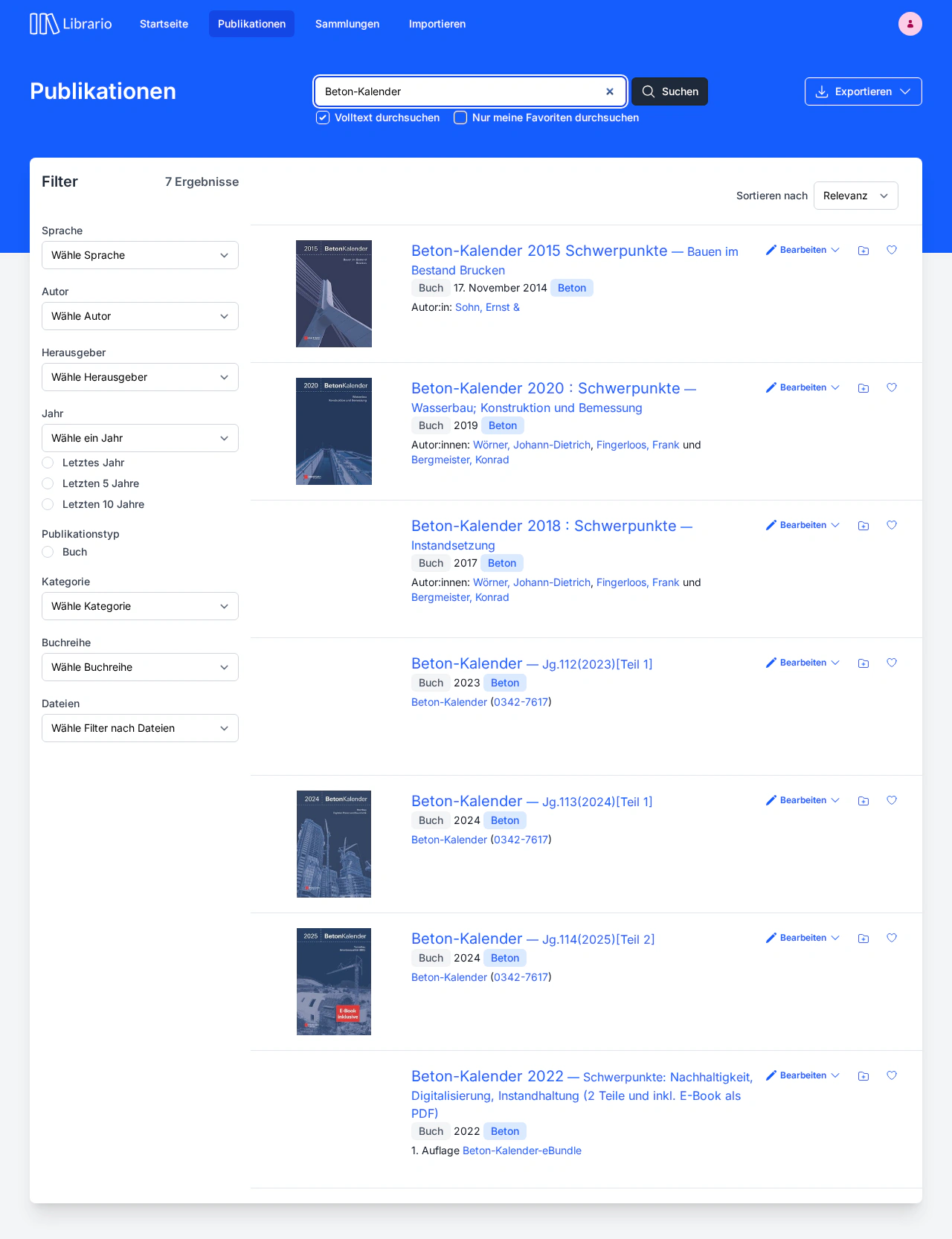952x1239 pixels.
Task: Add Beton-Kalender 2015 to a collection
Action: 863,251
